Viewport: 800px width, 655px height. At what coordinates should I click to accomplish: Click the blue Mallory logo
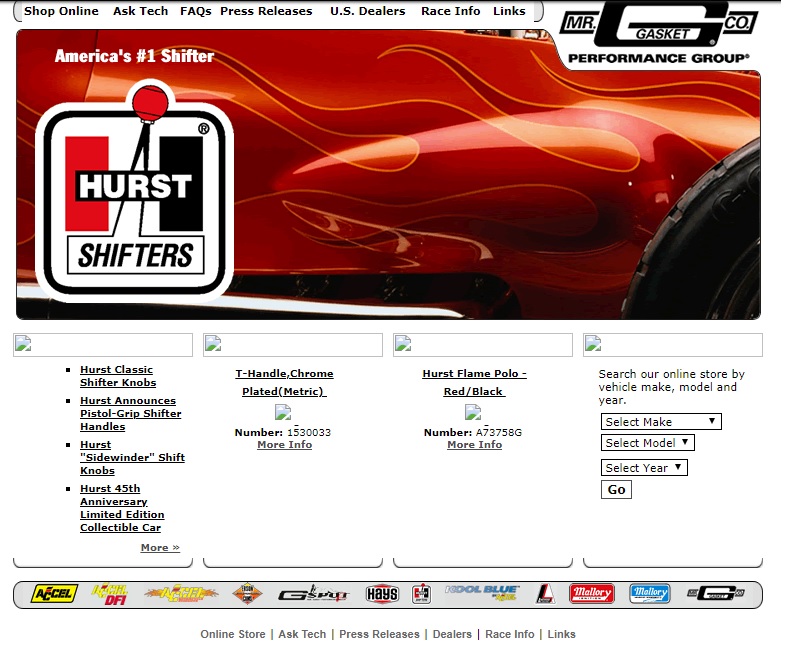[649, 594]
